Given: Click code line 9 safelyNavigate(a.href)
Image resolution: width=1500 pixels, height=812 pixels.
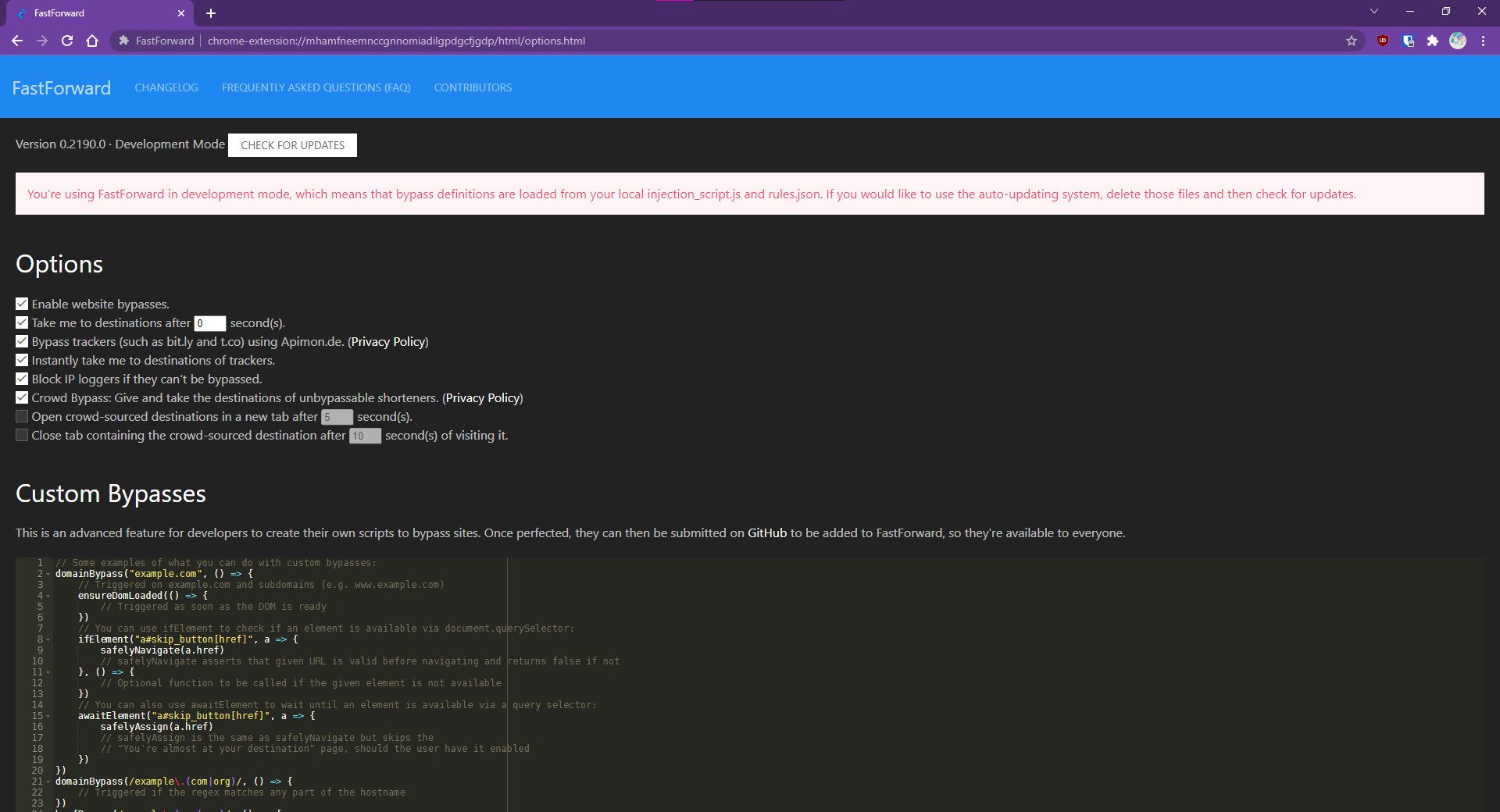Looking at the screenshot, I should coord(162,650).
